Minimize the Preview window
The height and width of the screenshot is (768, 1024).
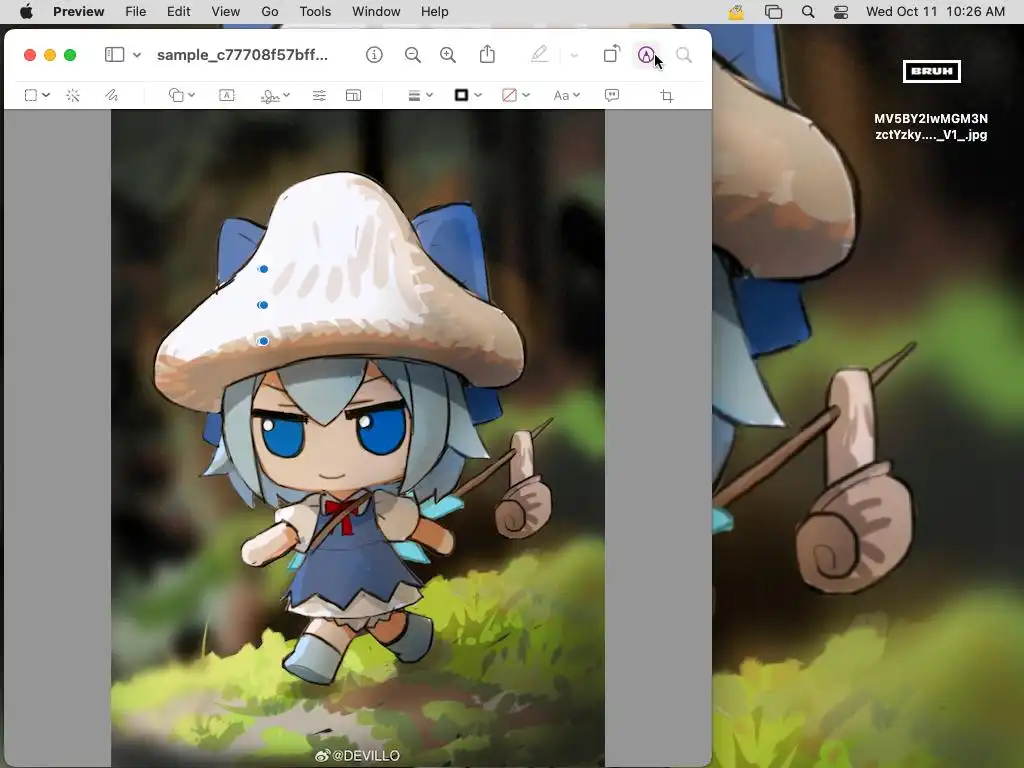point(50,55)
